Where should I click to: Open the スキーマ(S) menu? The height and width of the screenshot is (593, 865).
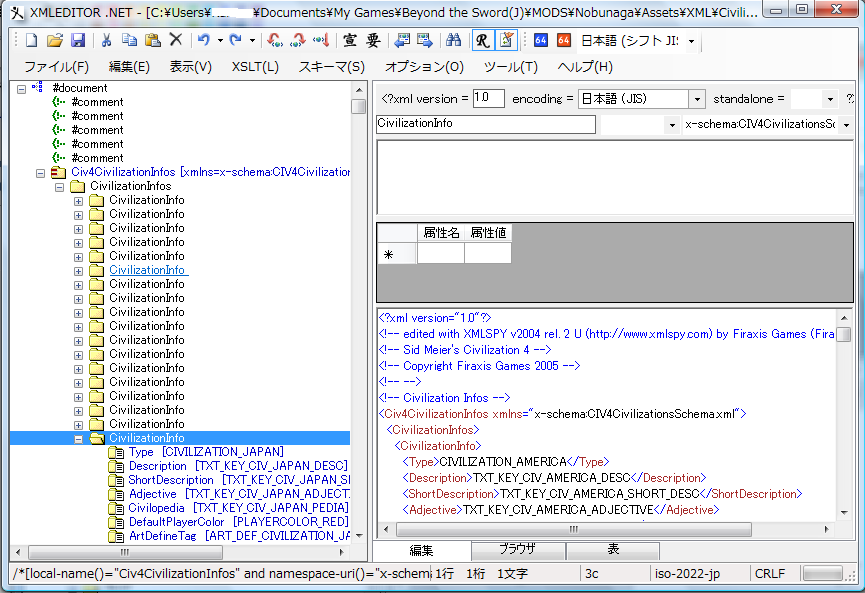pyautogui.click(x=331, y=67)
